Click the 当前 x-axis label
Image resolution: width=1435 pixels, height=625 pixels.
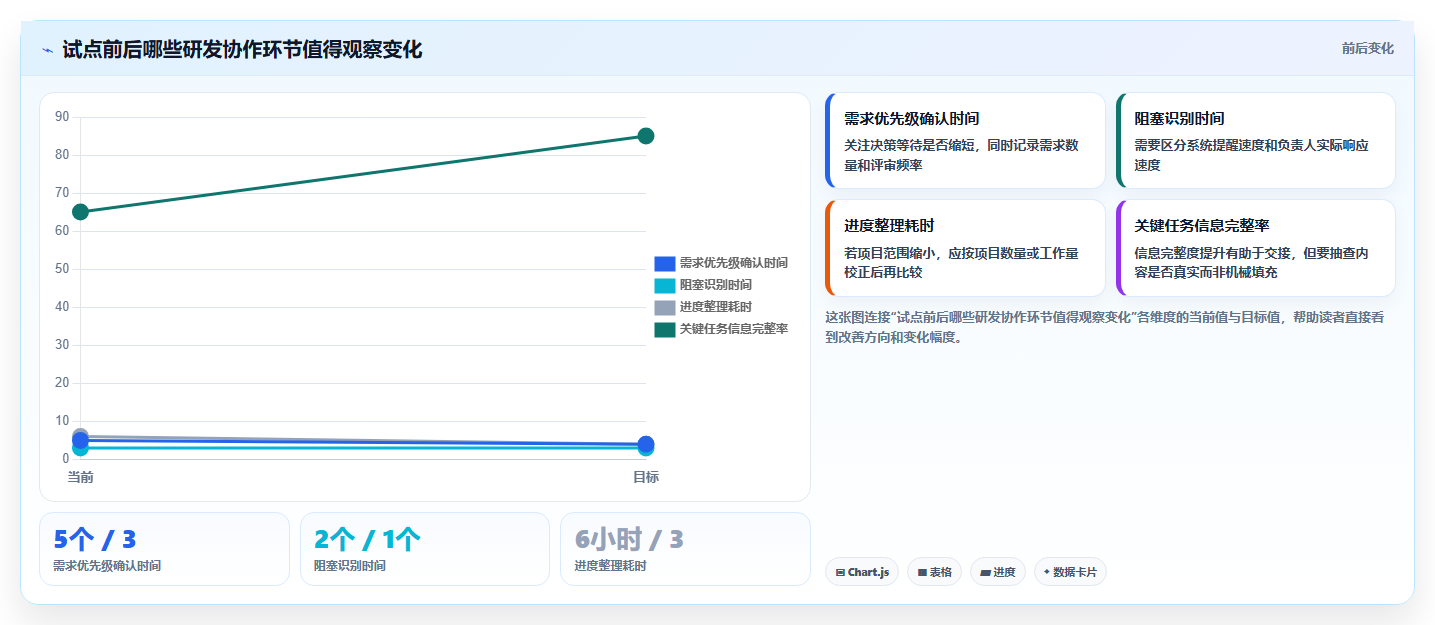80,477
